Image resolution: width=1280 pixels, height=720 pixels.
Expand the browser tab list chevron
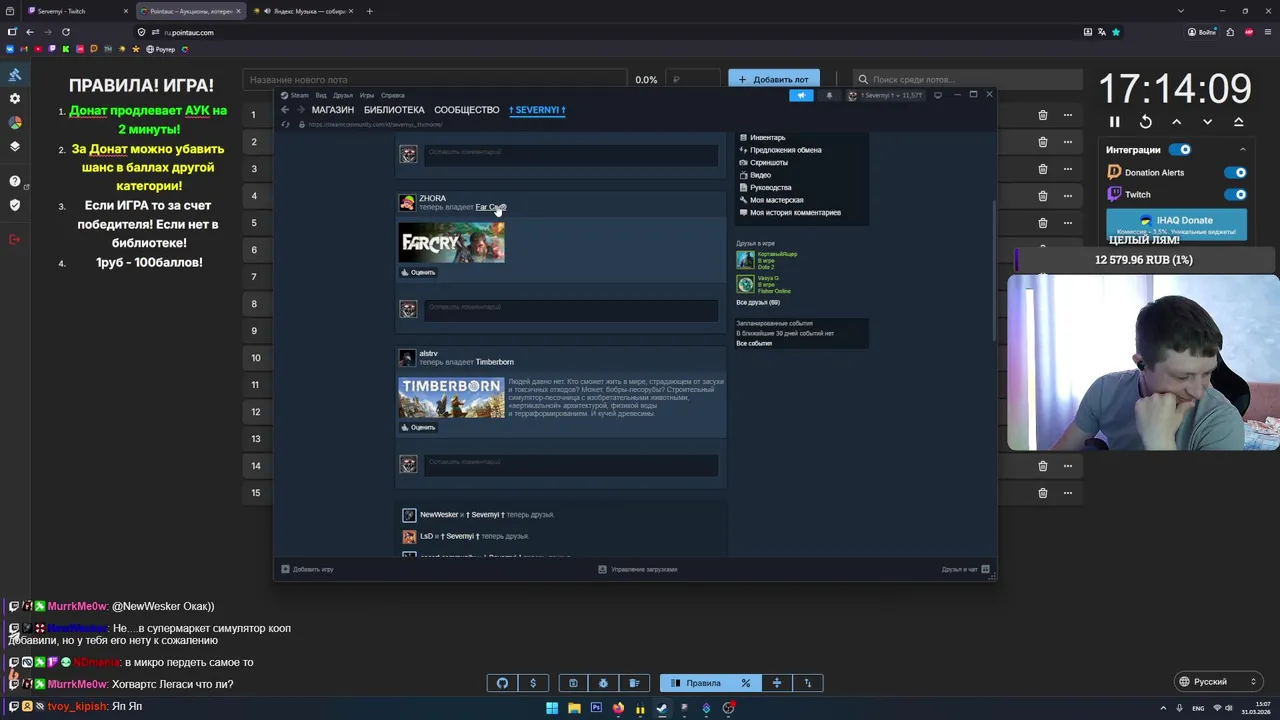pyautogui.click(x=1181, y=11)
